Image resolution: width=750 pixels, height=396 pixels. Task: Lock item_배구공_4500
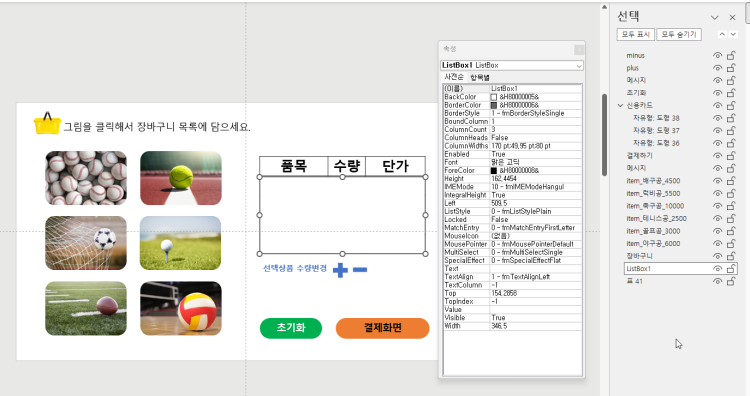pos(731,181)
